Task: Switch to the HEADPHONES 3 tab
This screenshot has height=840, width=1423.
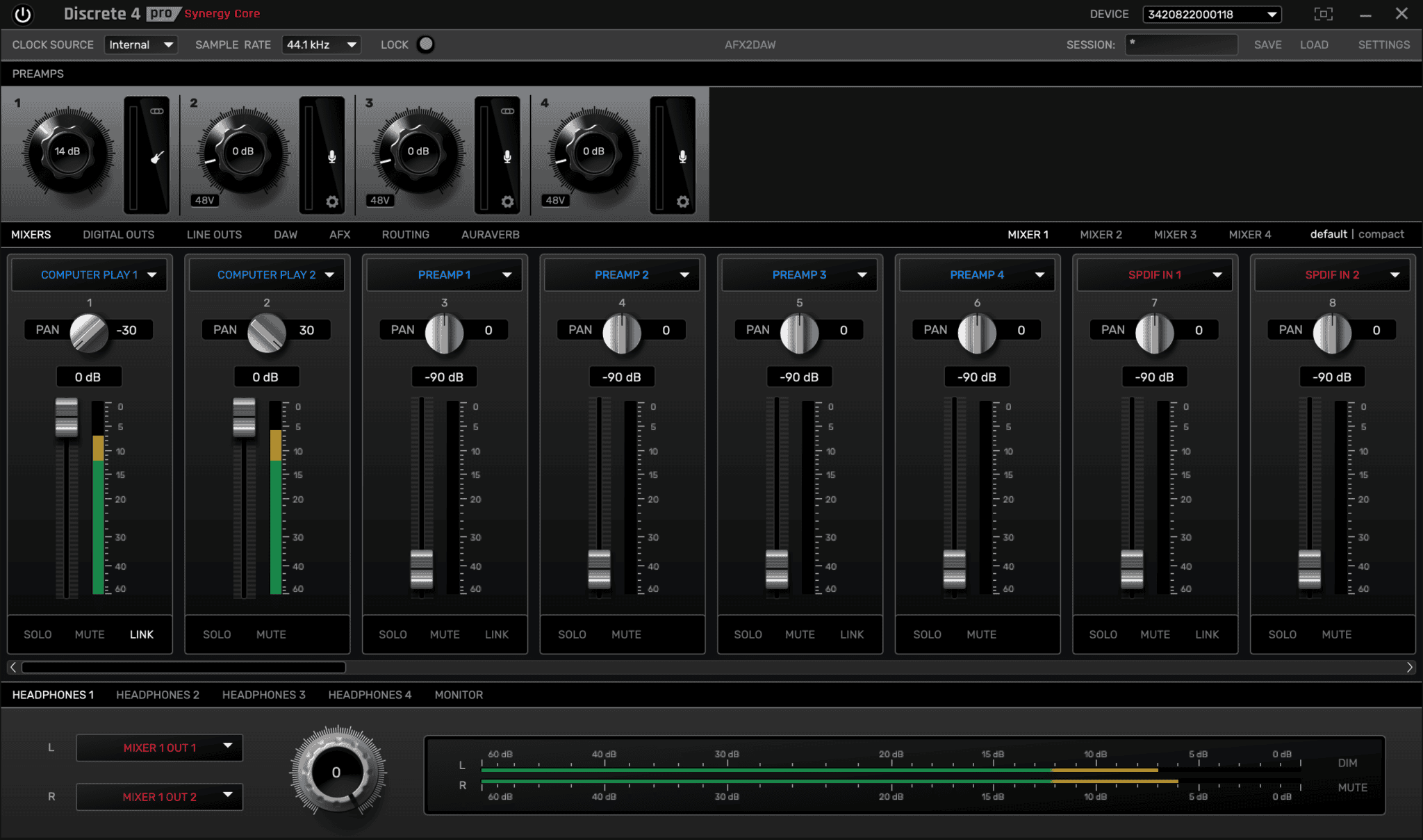Action: pyautogui.click(x=264, y=694)
